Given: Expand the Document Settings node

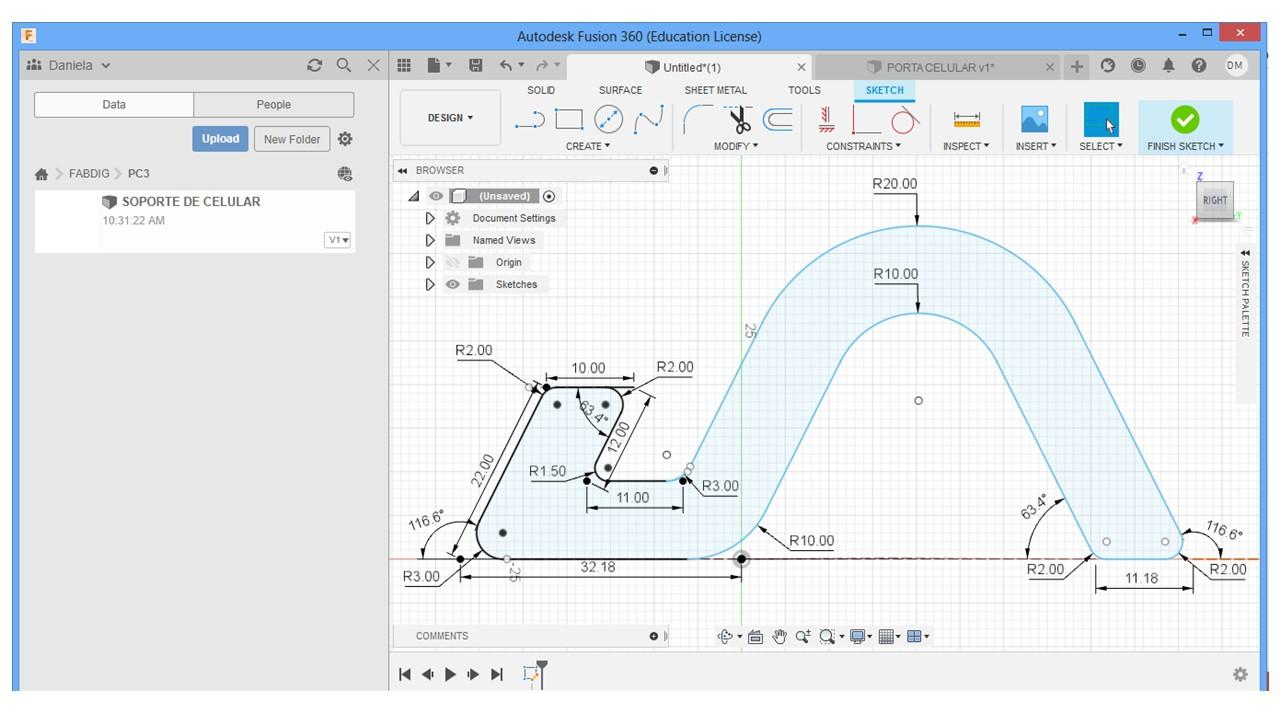Looking at the screenshot, I should [x=430, y=218].
